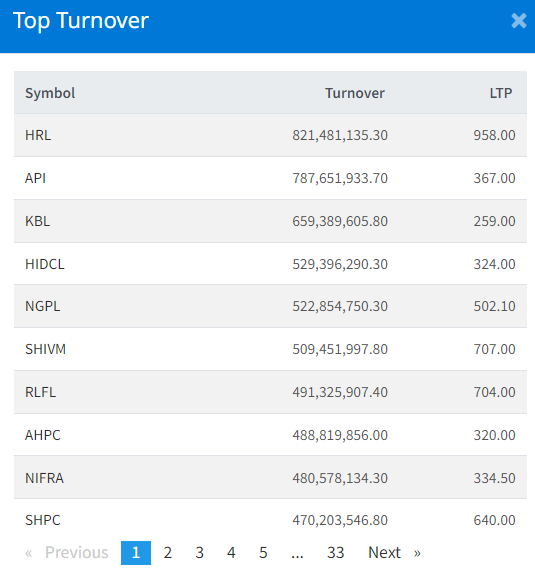Click the Turnover column header
The width and height of the screenshot is (535, 576).
355,93
